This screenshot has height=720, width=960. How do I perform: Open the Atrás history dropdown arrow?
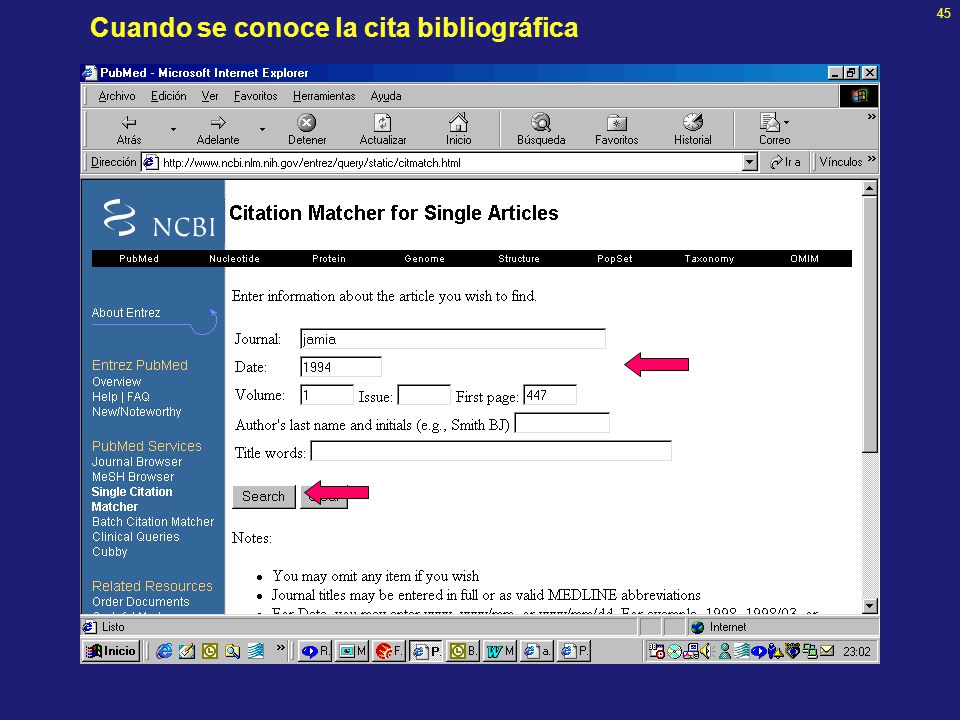tap(173, 129)
